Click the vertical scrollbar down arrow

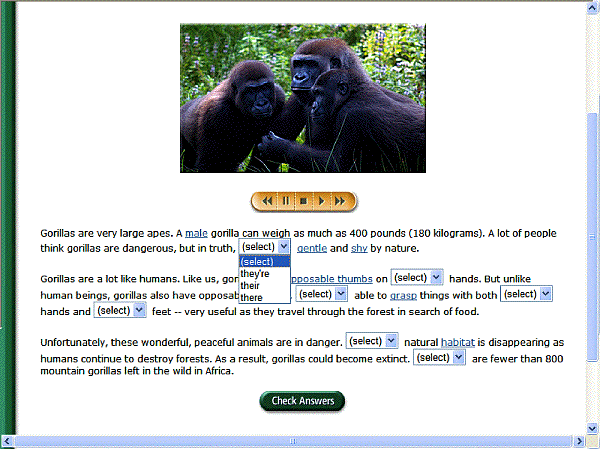pyautogui.click(x=592, y=428)
